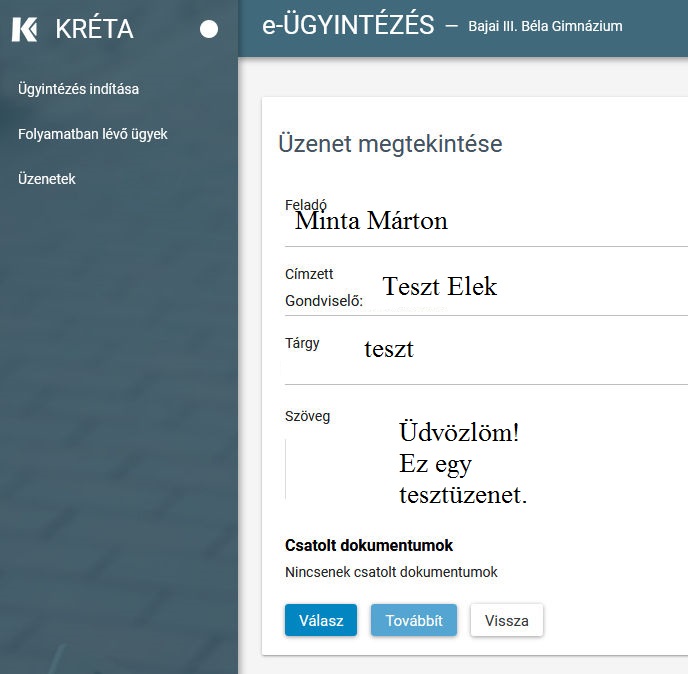This screenshot has width=688, height=674.
Task: Forward the message with Továbbít
Action: pyautogui.click(x=414, y=620)
